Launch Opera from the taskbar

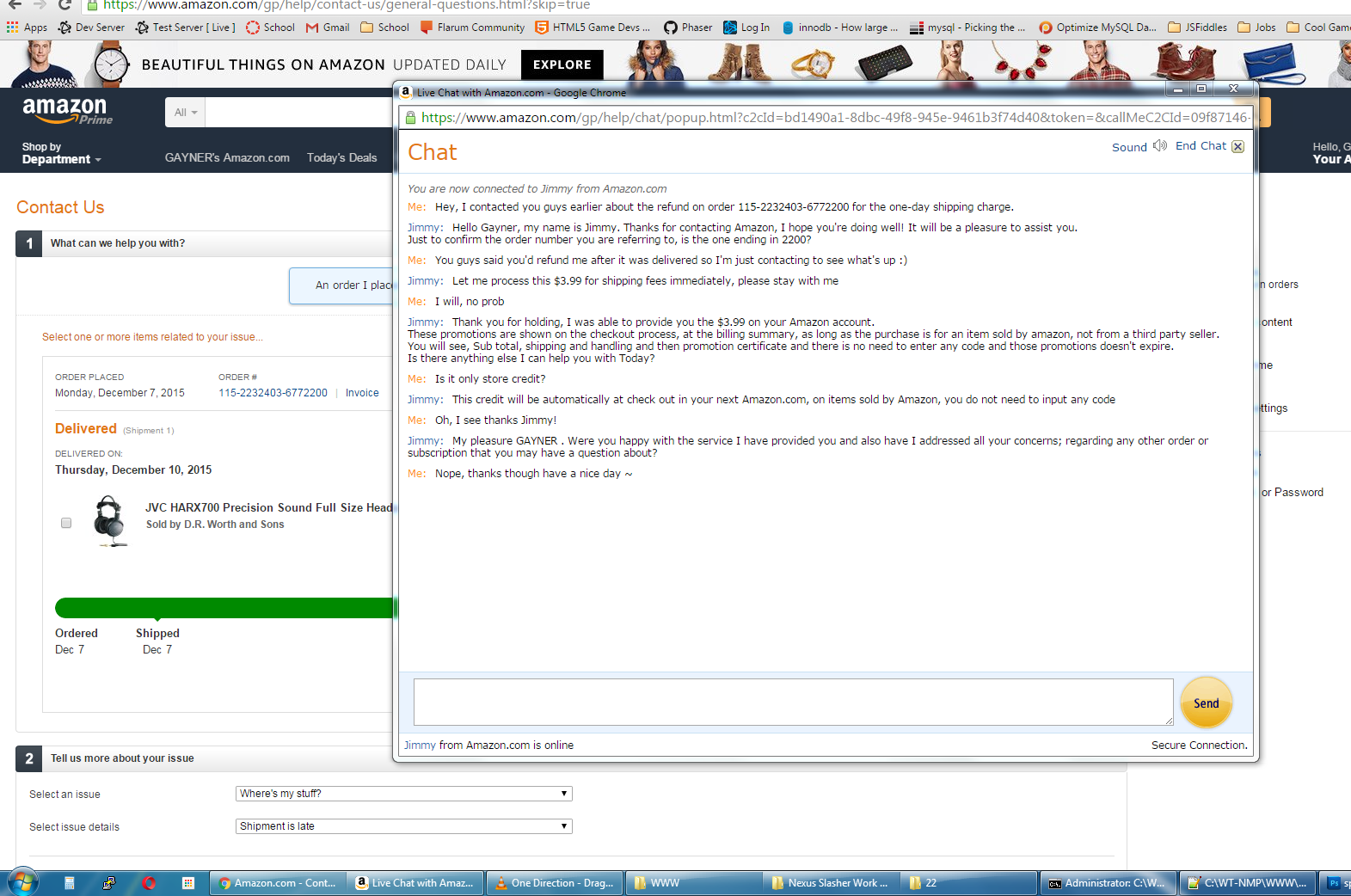[x=149, y=883]
